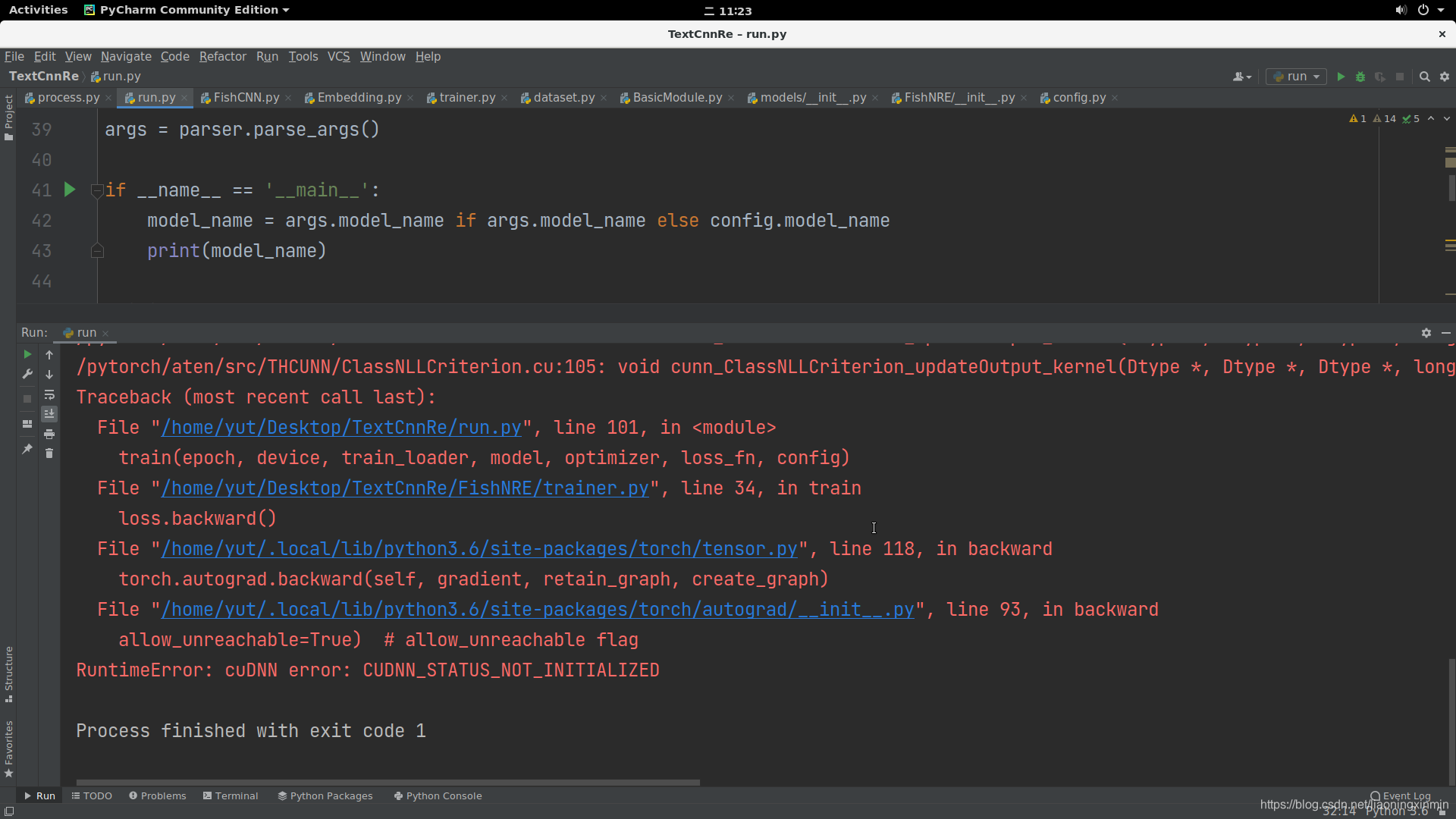Go to the previous highlighted error arrow
Viewport: 1456px width, 819px height.
1431,118
